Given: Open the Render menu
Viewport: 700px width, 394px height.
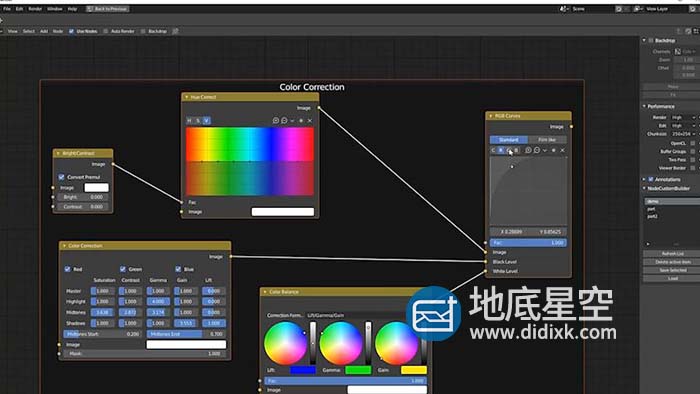Looking at the screenshot, I should click(35, 9).
